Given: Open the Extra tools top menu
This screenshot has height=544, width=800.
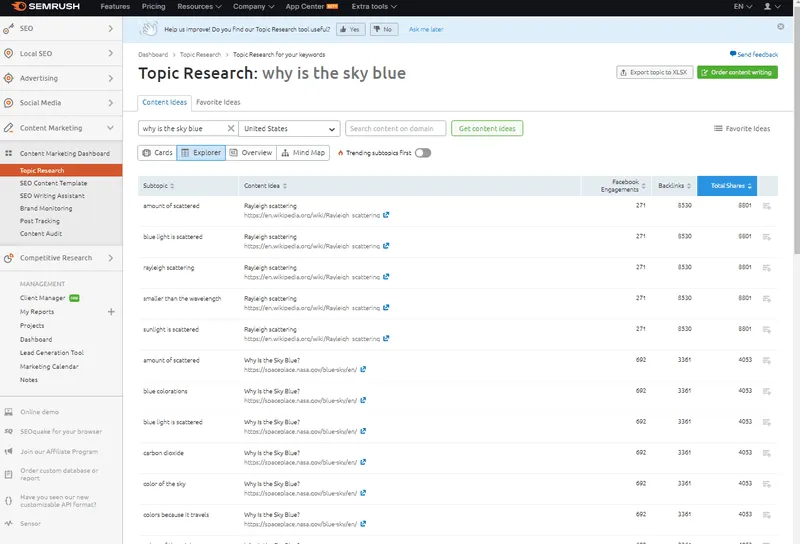Looking at the screenshot, I should coord(374,6).
